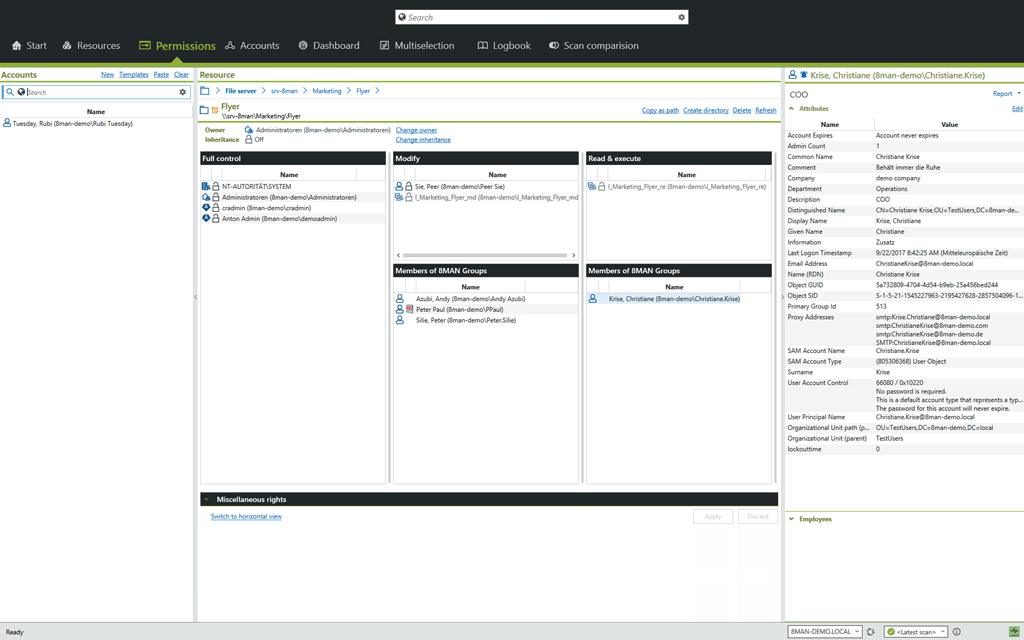
Task: Click the gear icon in the top search bar
Action: [x=682, y=17]
